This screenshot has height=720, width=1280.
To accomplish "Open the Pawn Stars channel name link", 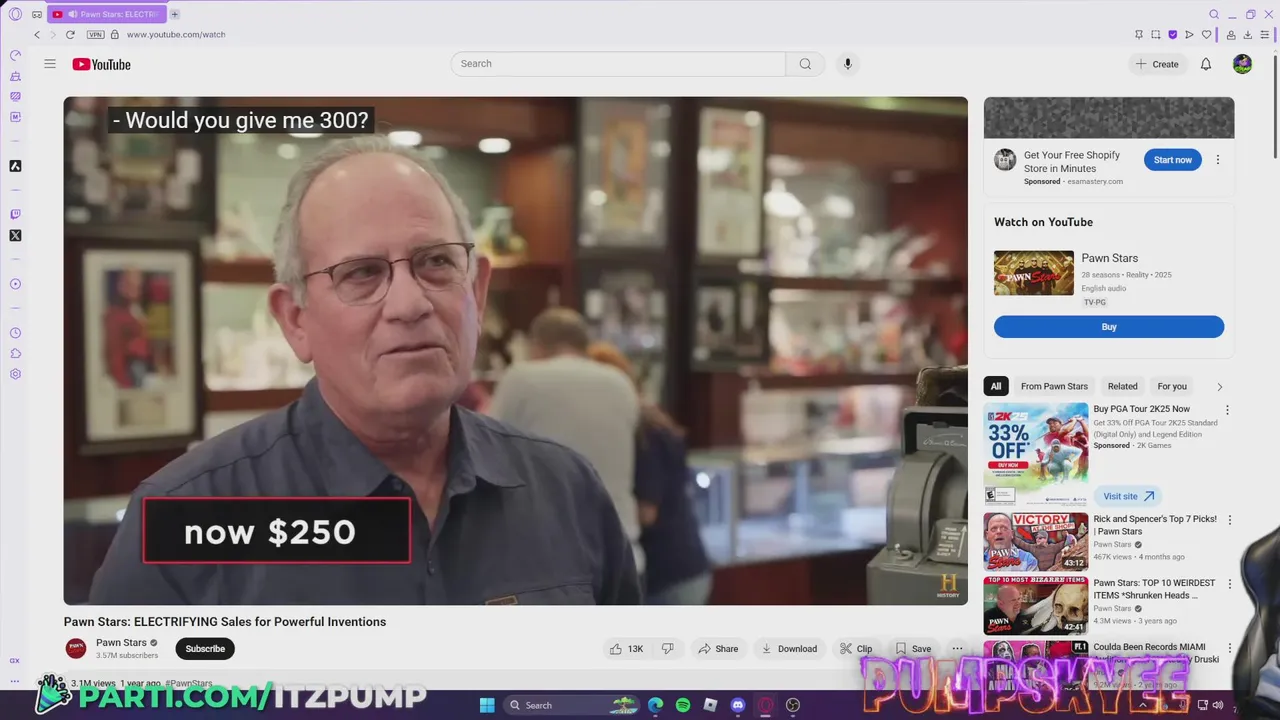I will point(121,643).
